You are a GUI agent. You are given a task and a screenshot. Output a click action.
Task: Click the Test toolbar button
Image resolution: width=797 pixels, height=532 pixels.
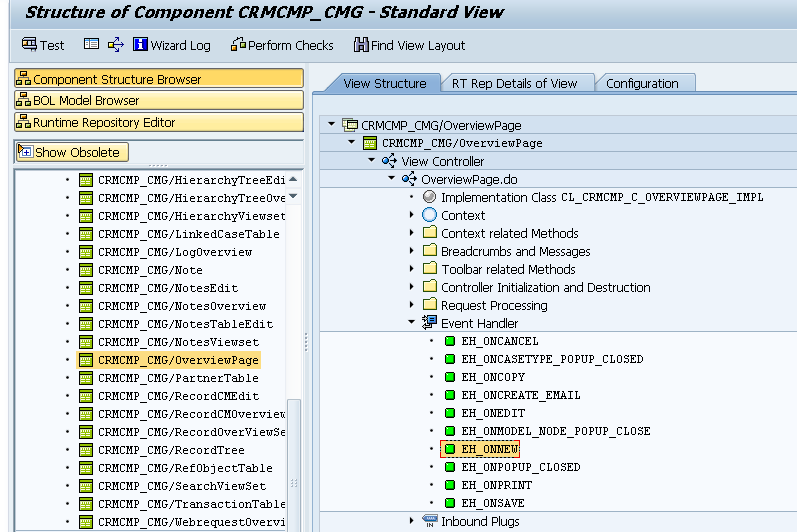(x=42, y=45)
